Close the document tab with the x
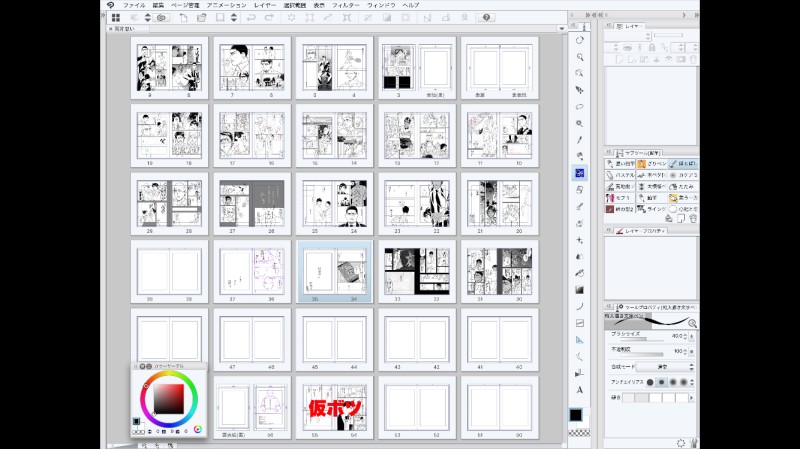The image size is (800, 449). pyautogui.click(x=111, y=29)
